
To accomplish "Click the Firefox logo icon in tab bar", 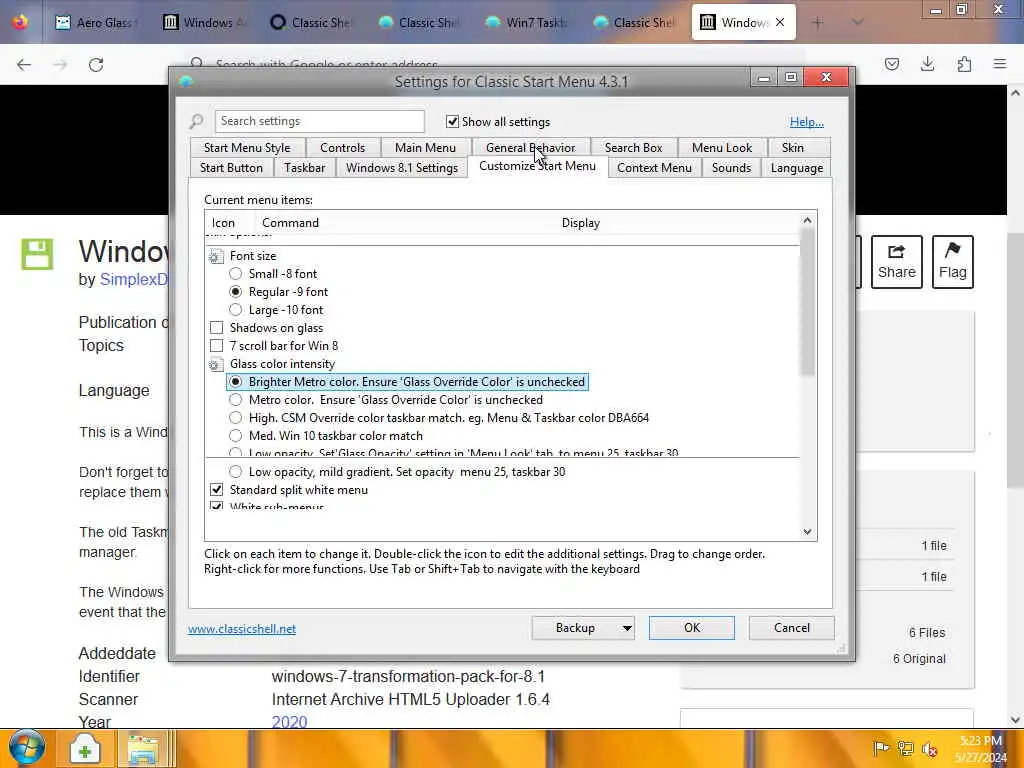I will (x=20, y=22).
